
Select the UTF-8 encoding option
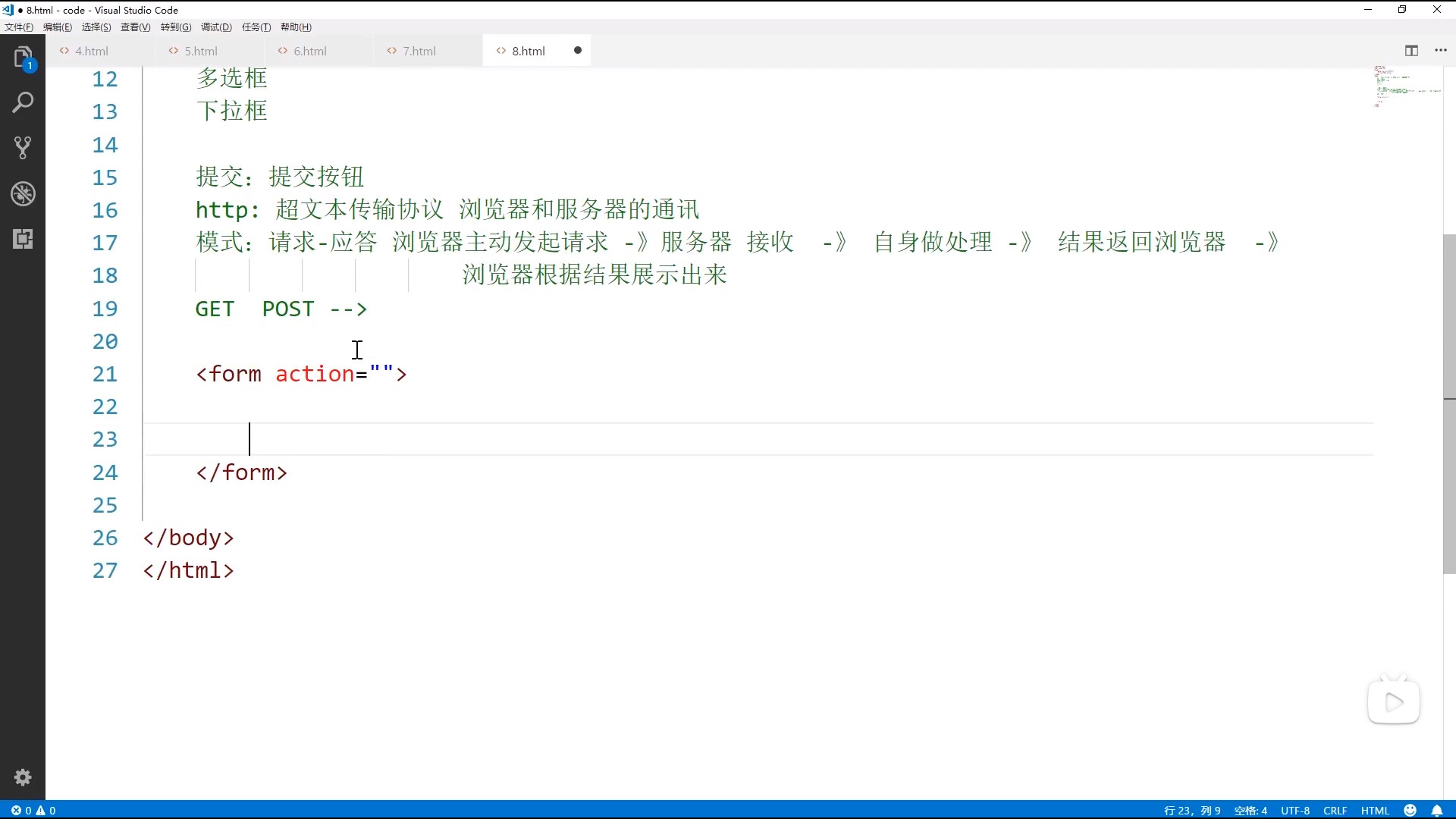1295,811
